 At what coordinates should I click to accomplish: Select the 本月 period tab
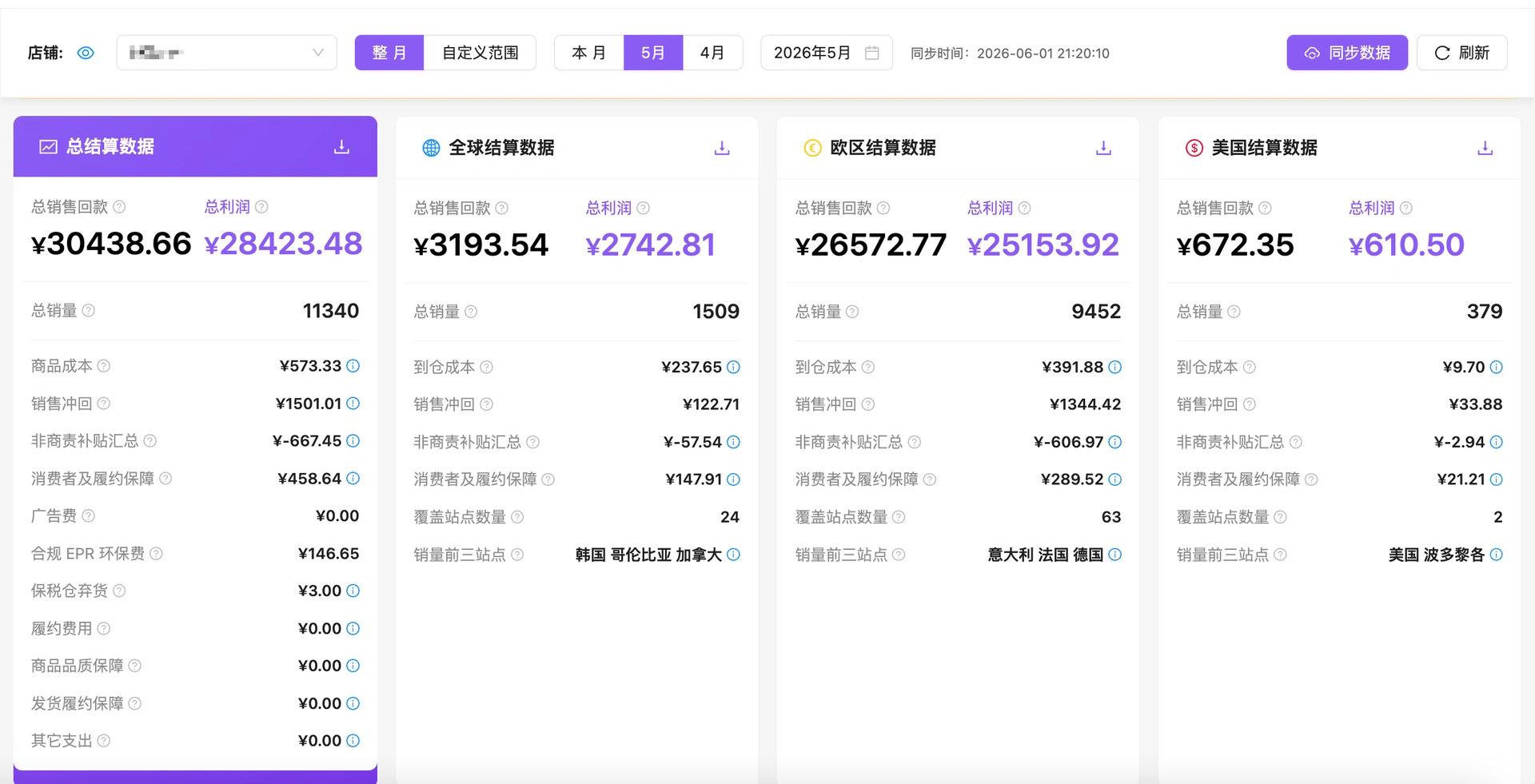coord(589,53)
